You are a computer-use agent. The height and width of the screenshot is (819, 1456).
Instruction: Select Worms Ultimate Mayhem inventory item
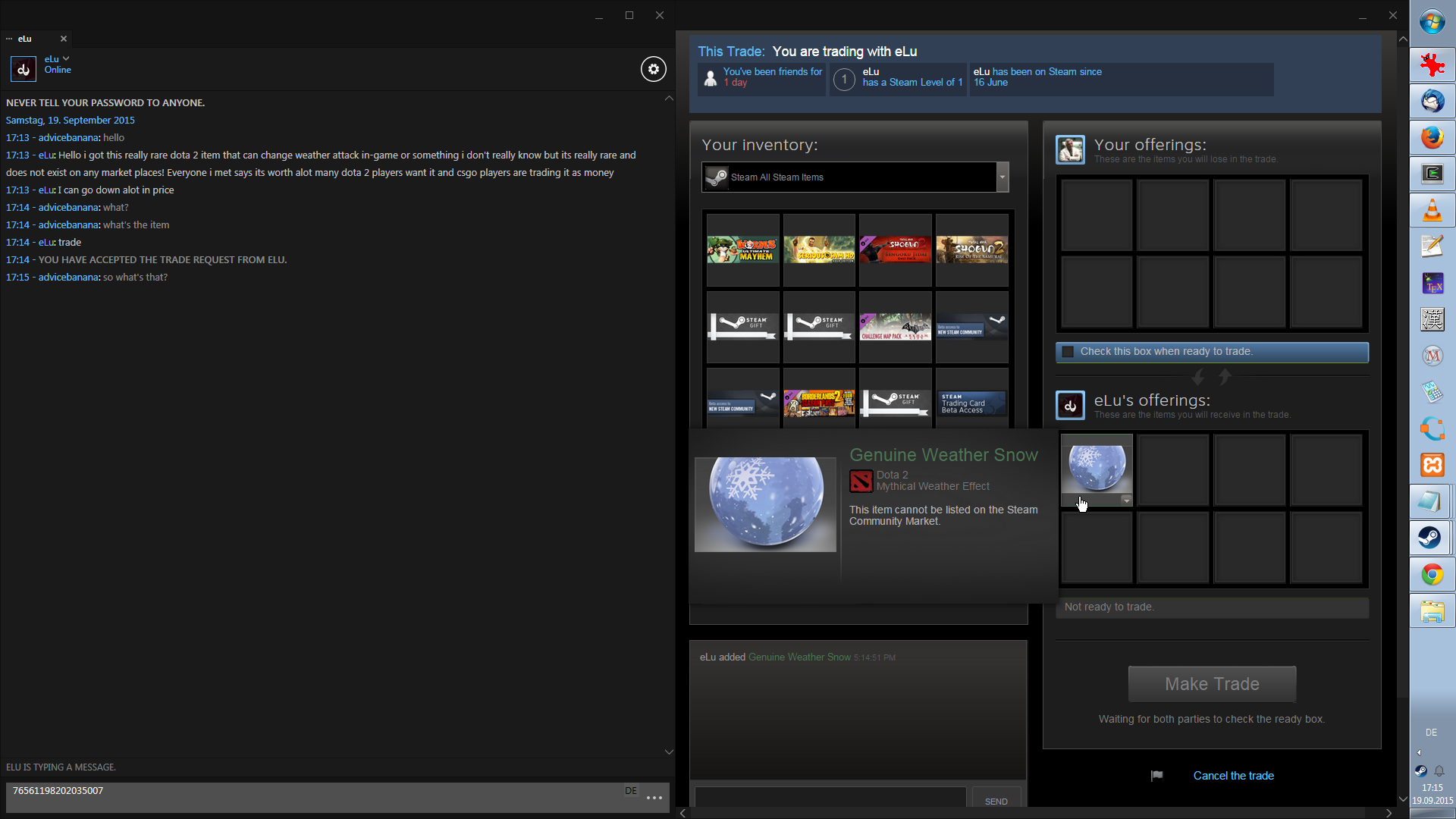coord(742,249)
